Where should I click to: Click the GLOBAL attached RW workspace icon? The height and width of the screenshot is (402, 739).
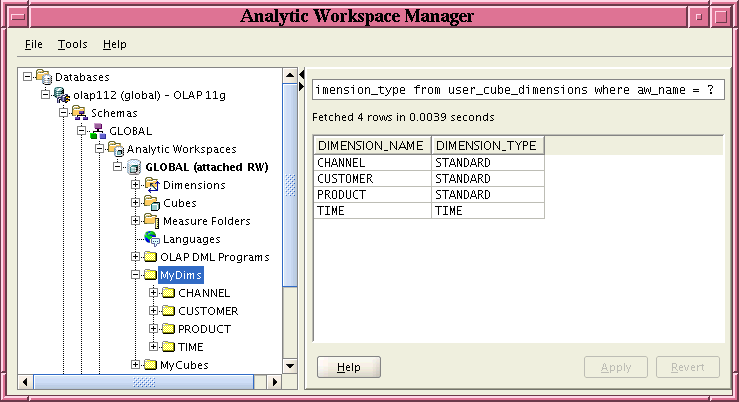[134, 167]
